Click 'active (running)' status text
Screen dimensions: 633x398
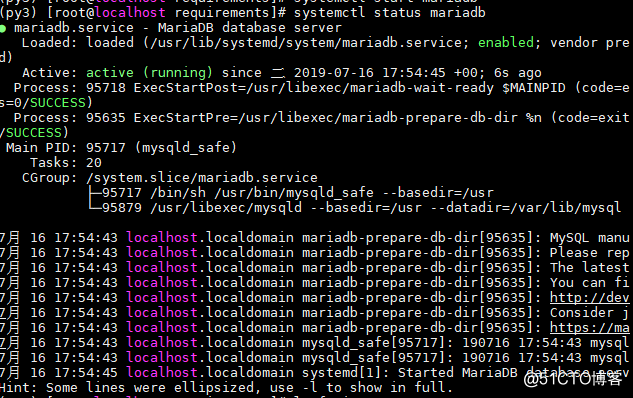(x=149, y=73)
